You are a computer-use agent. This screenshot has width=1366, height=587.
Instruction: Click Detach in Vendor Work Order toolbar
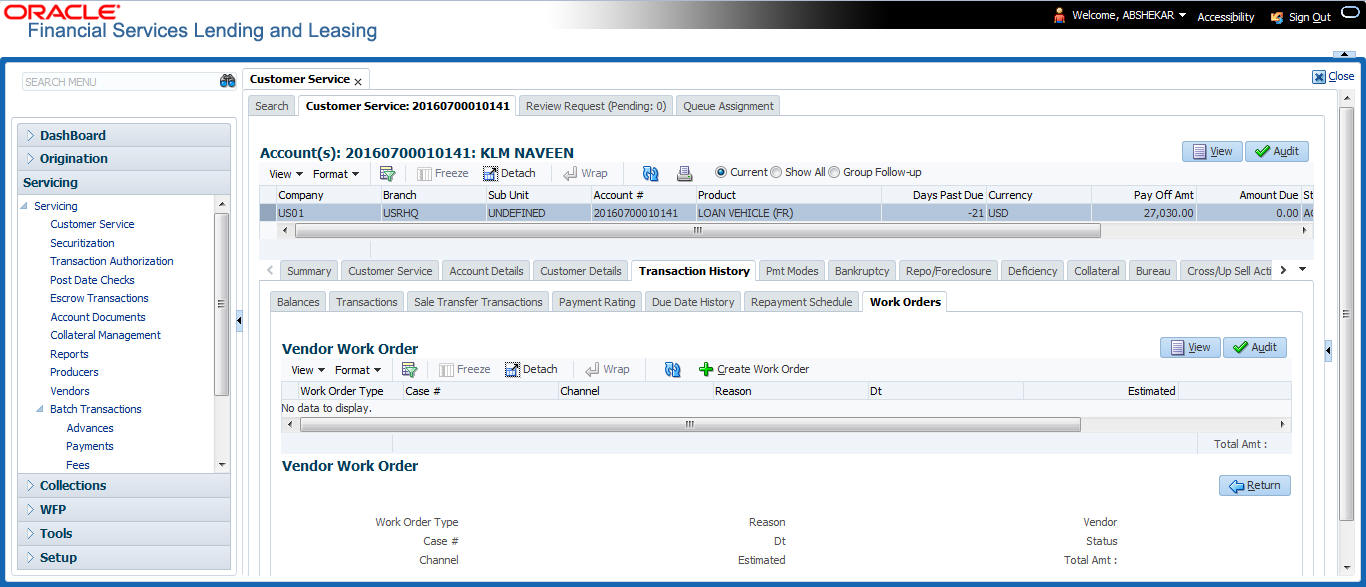pyautogui.click(x=531, y=369)
